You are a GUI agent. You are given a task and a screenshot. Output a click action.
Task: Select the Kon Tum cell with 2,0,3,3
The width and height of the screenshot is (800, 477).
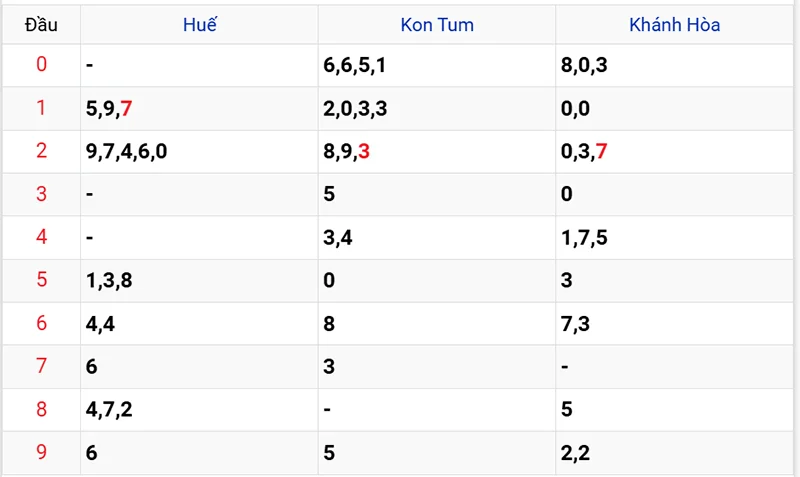click(x=355, y=108)
